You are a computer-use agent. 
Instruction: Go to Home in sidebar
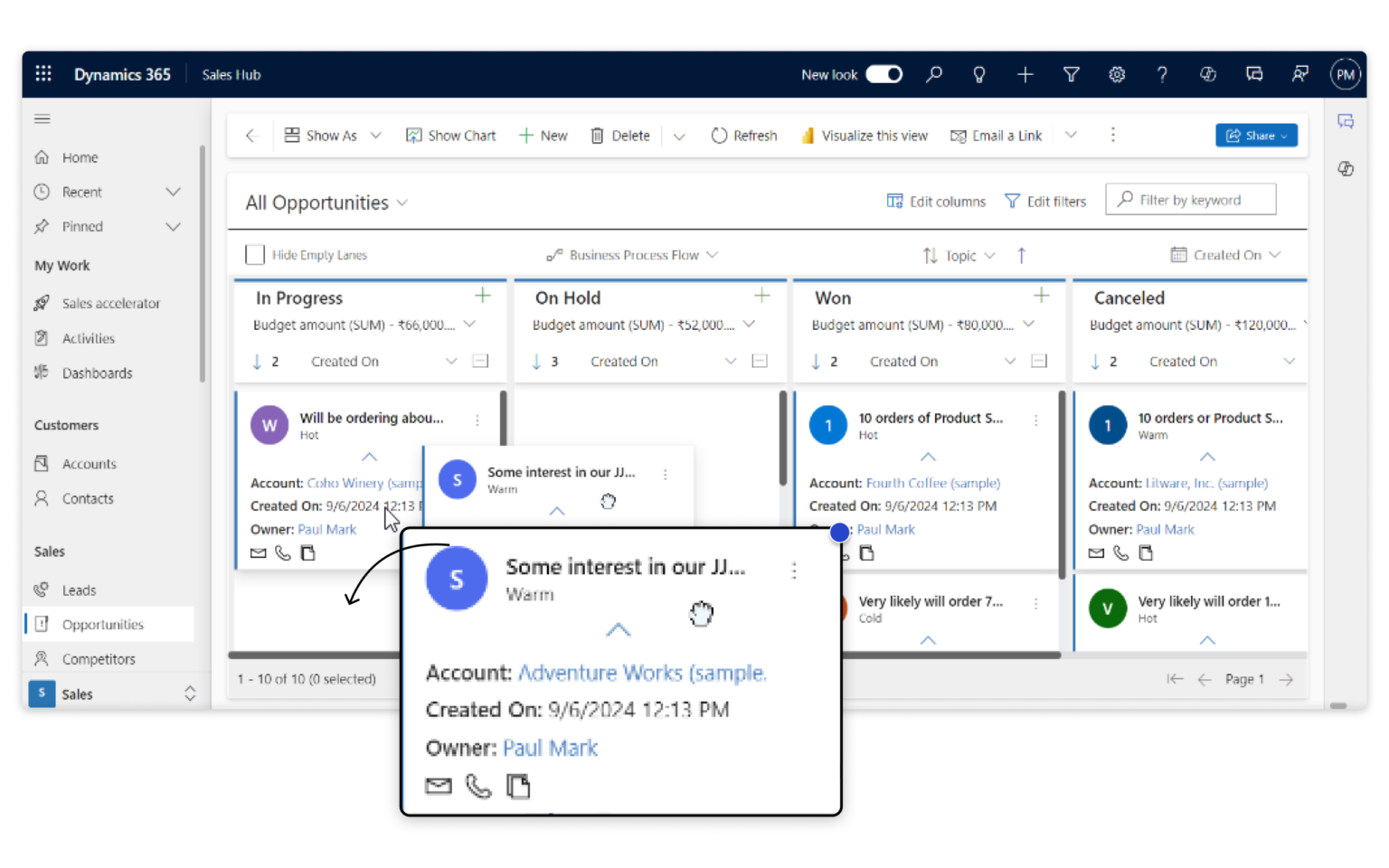coord(80,157)
